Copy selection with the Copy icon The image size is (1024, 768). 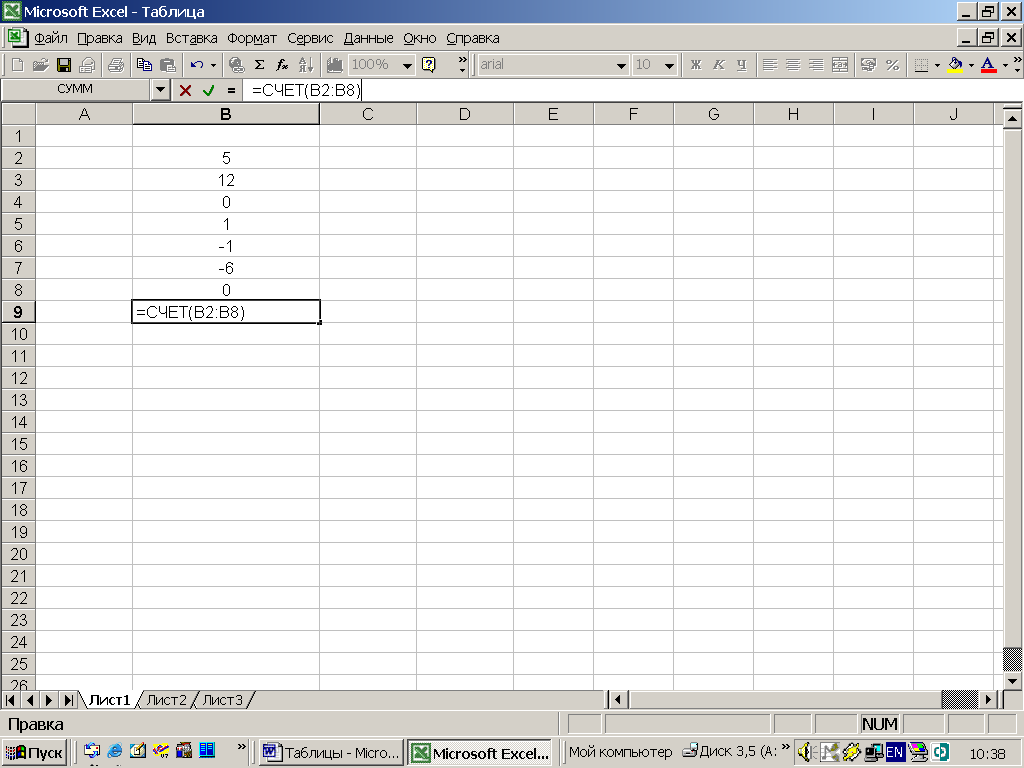tap(144, 65)
